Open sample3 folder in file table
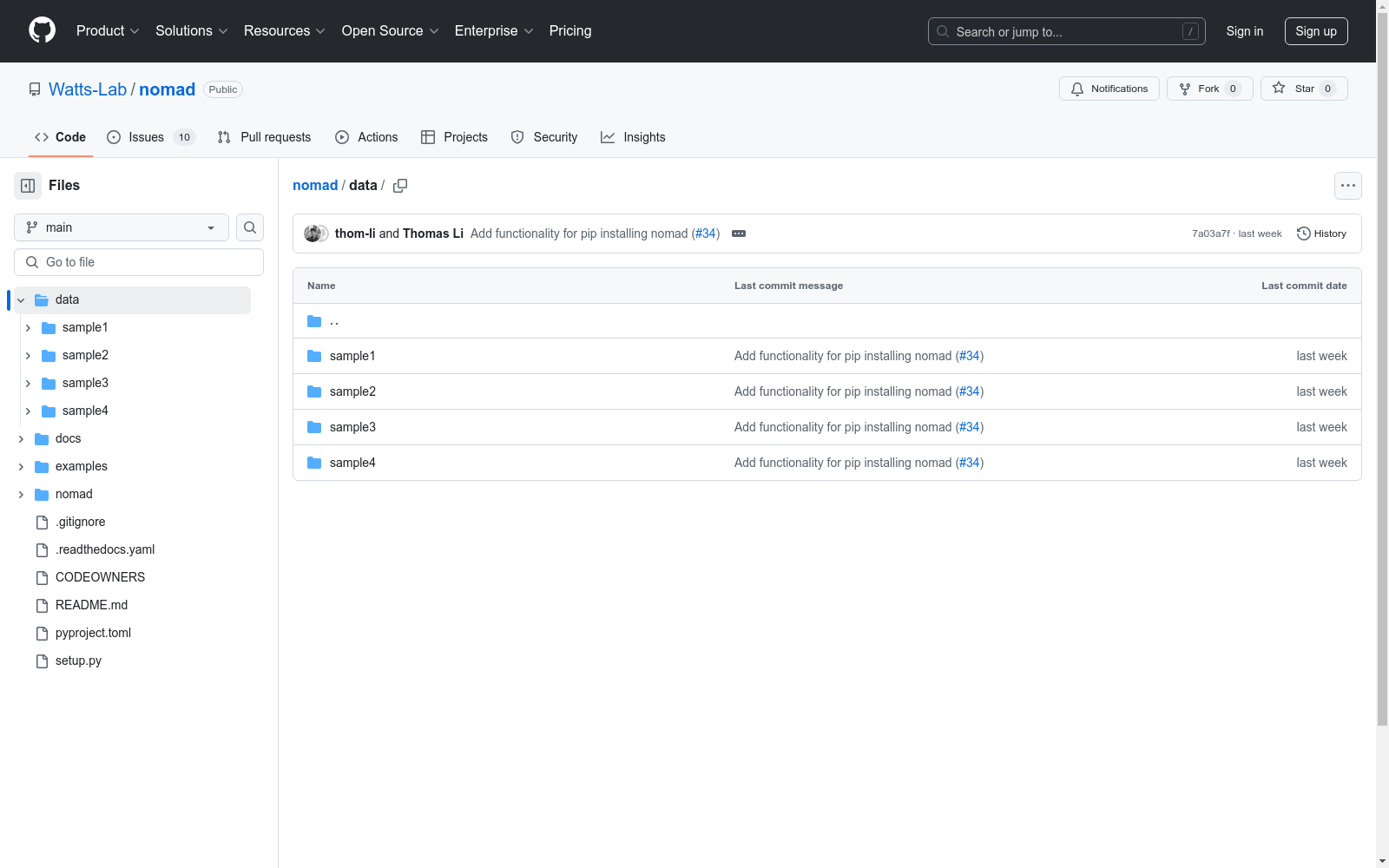 coord(352,427)
